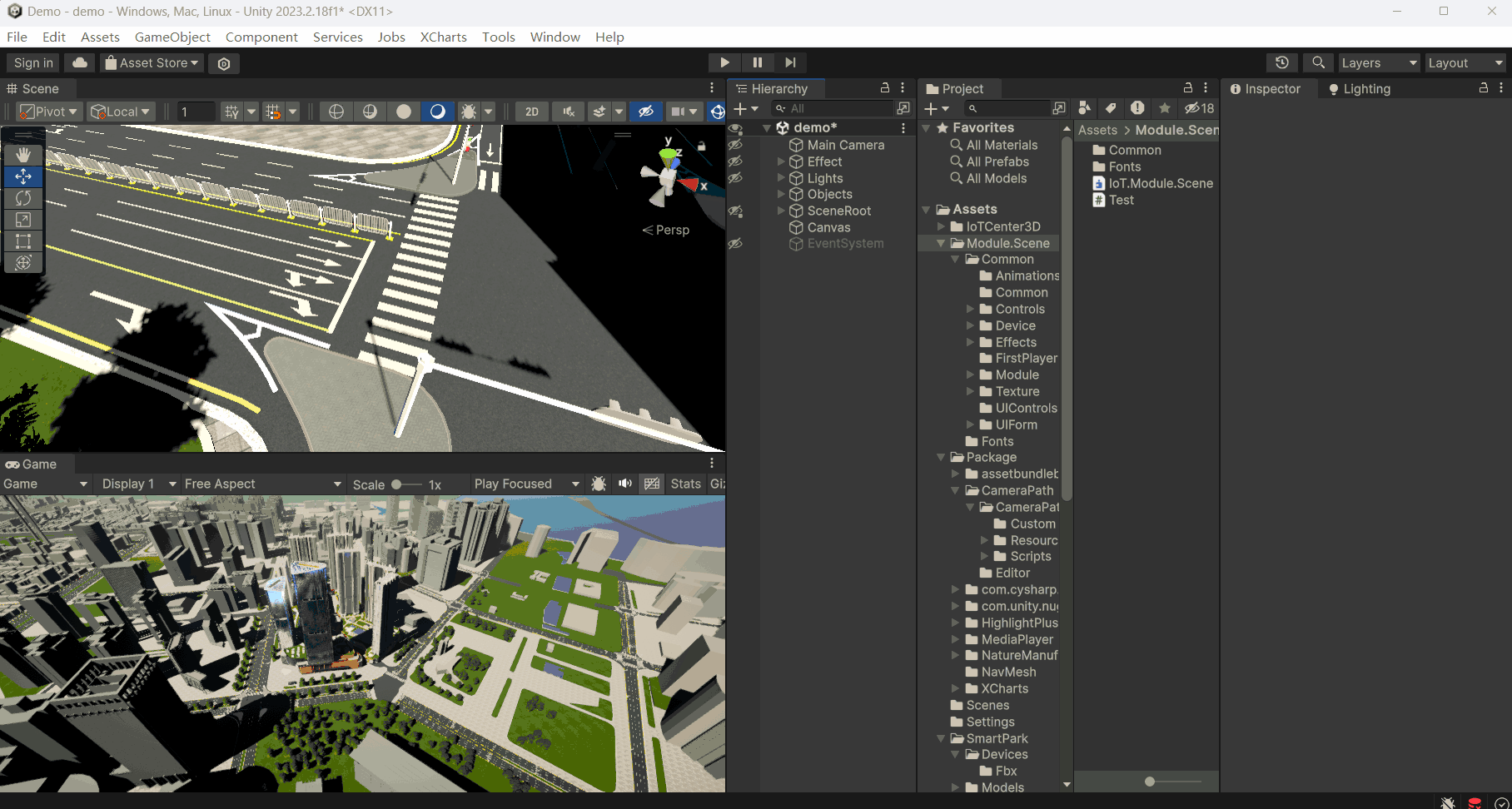The image size is (1512, 809).
Task: Select the Rotate tool in Scene
Action: pyautogui.click(x=23, y=198)
